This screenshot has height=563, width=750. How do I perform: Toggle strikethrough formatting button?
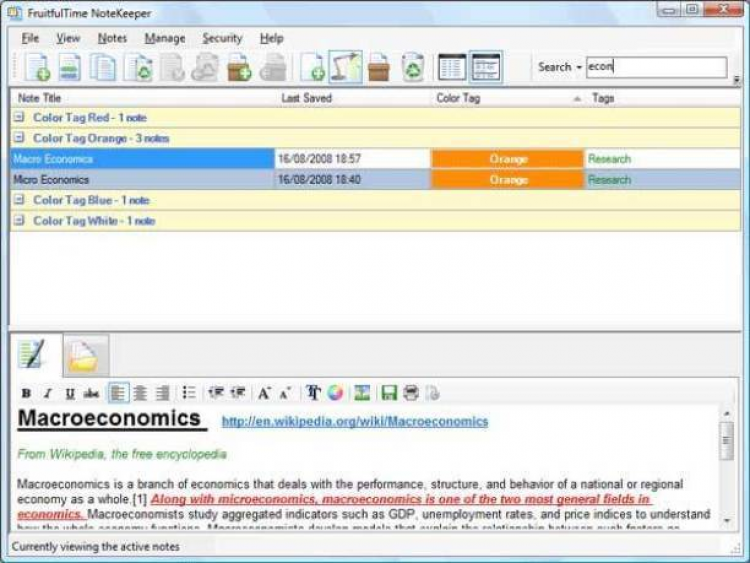tap(91, 393)
